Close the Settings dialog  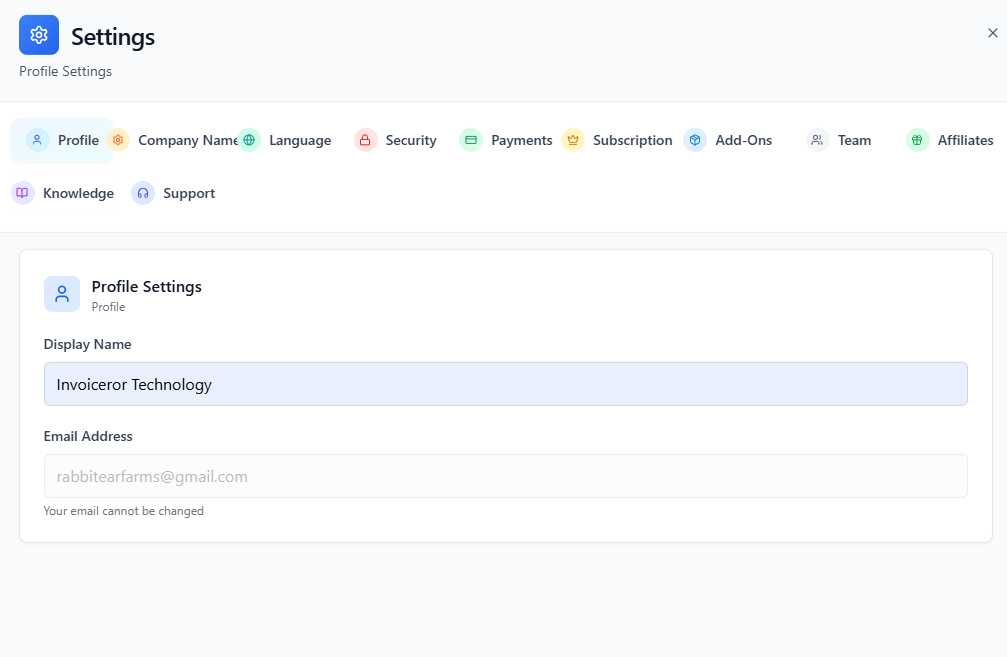click(x=991, y=32)
